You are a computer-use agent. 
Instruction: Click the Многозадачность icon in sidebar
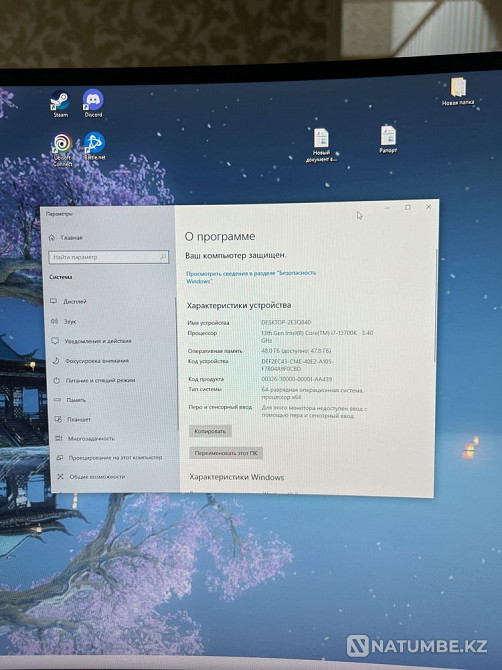click(x=59, y=438)
